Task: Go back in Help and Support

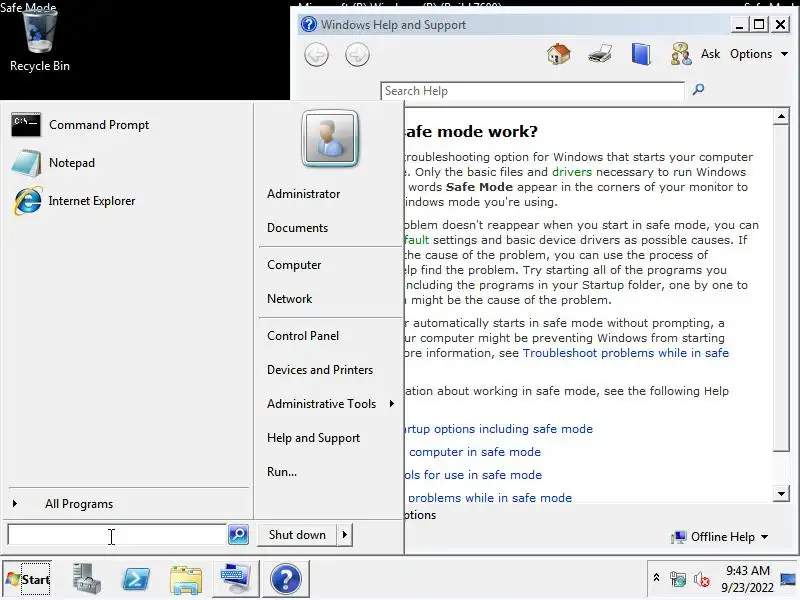Action: click(316, 55)
